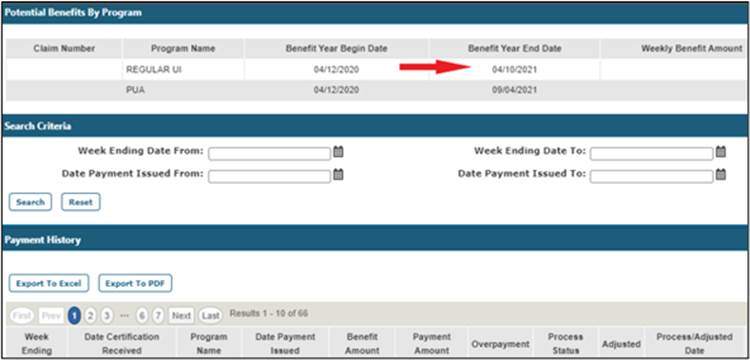
Task: Open calendar for Week Ending Date To
Action: [720, 153]
